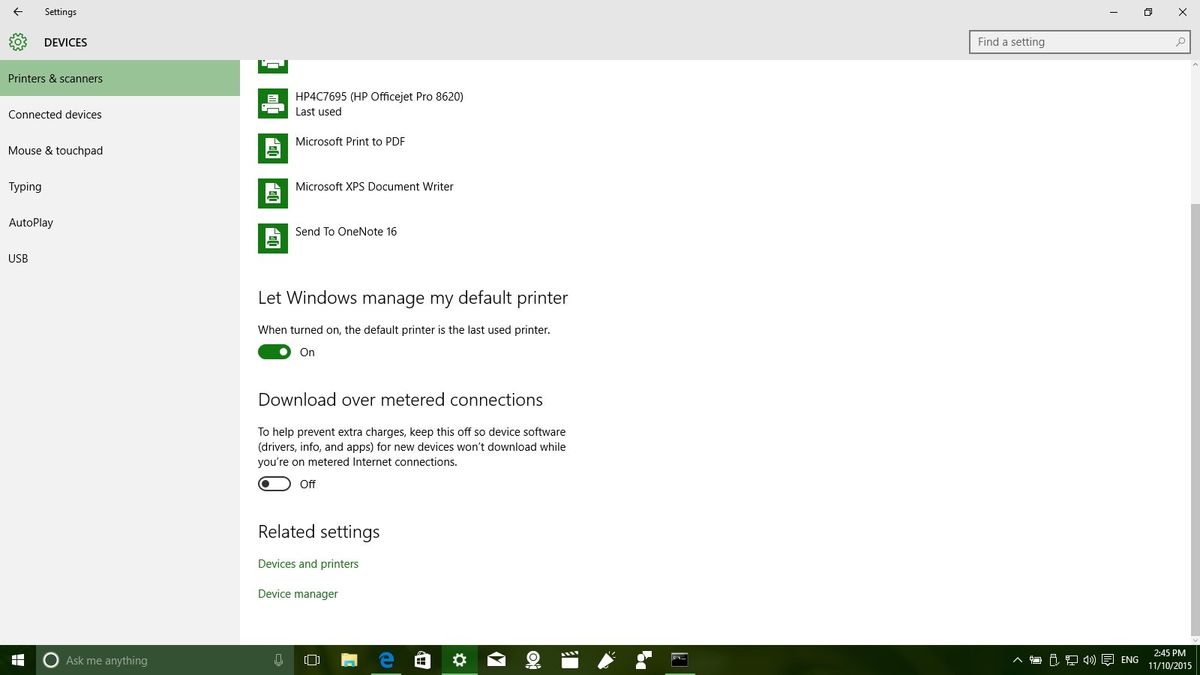This screenshot has height=675, width=1200.
Task: Open Microsoft Edge from the taskbar
Action: pos(385,660)
